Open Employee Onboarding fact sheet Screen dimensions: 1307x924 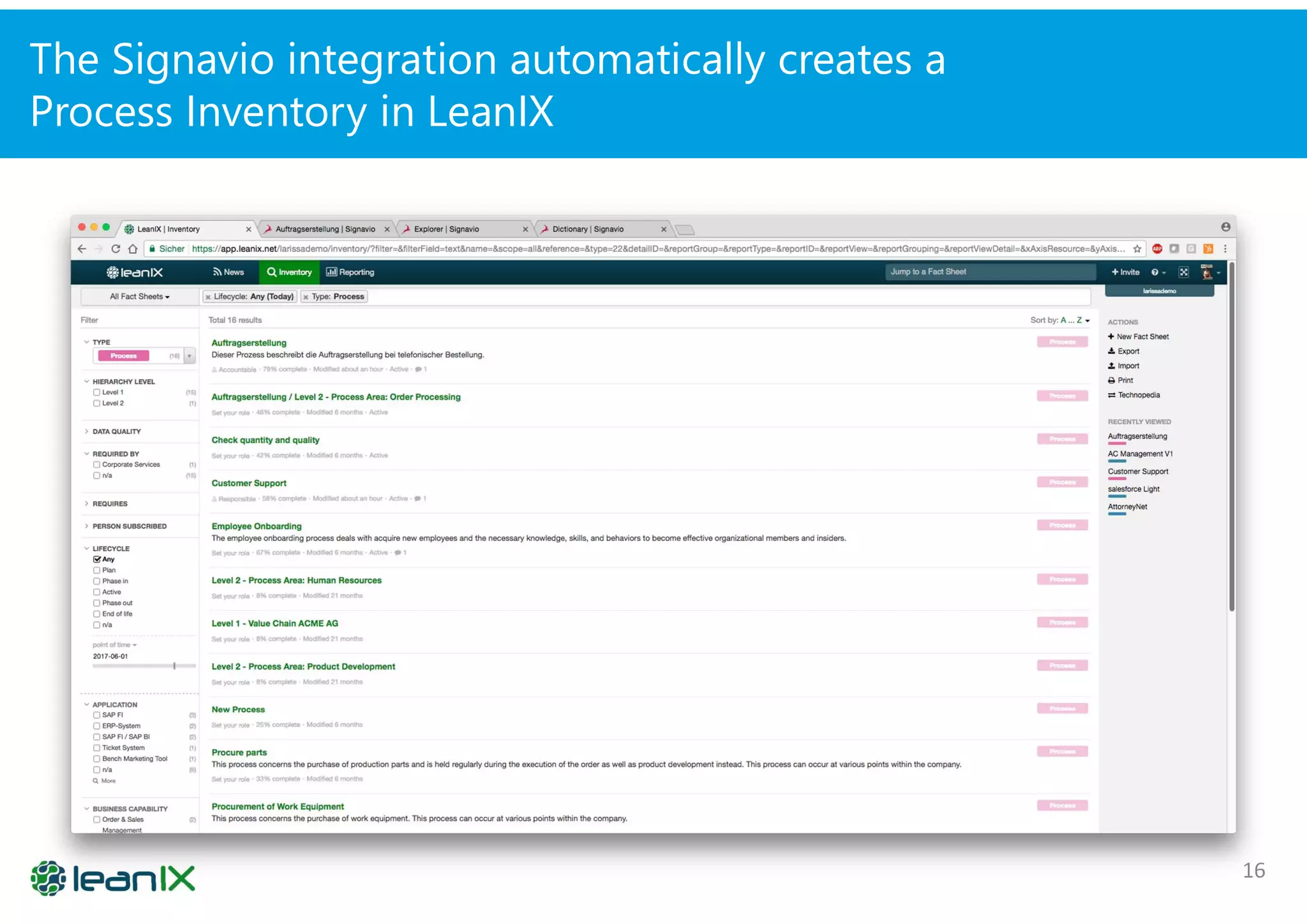(257, 526)
